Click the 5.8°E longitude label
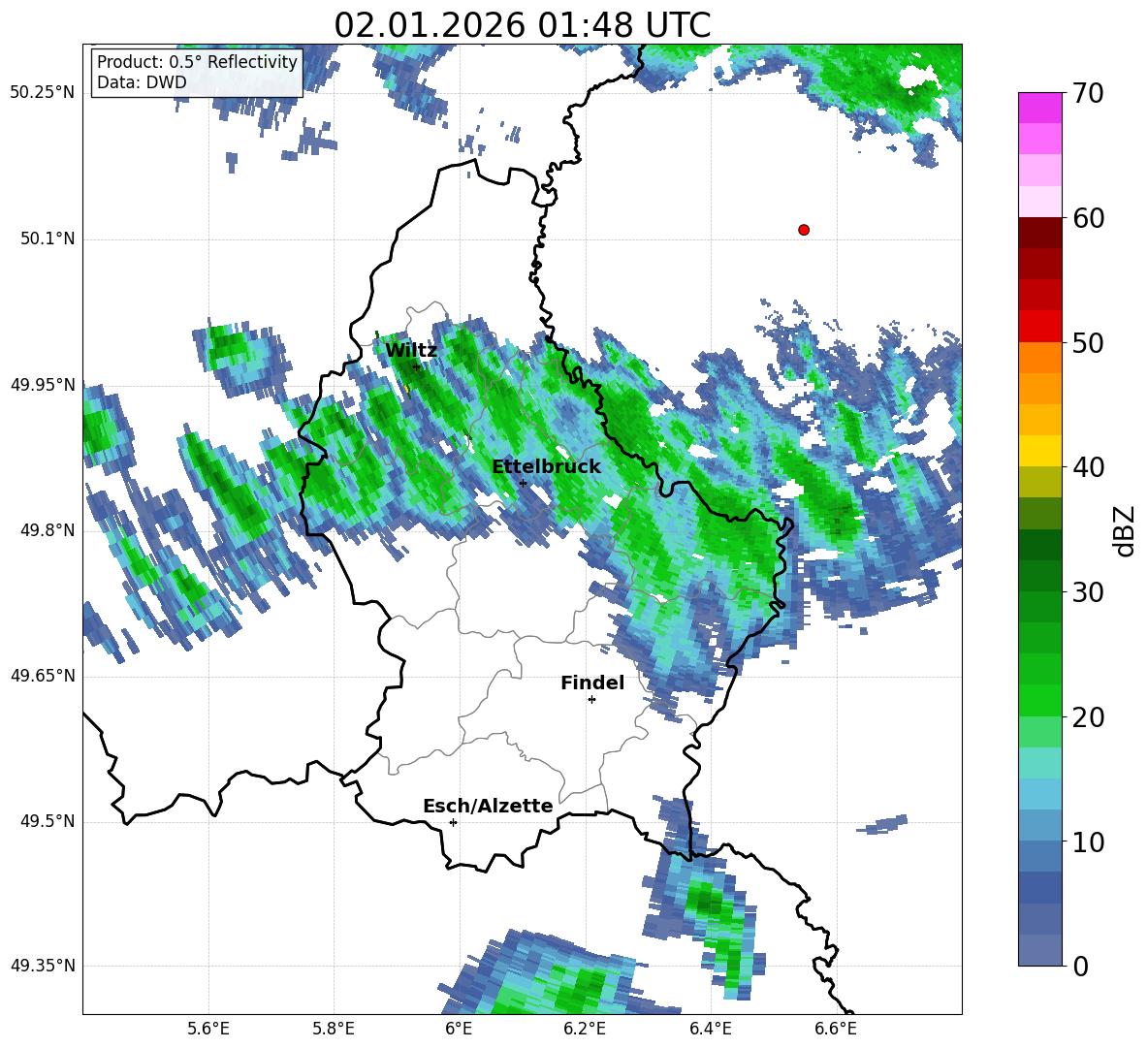The image size is (1148, 1048). tap(334, 1029)
